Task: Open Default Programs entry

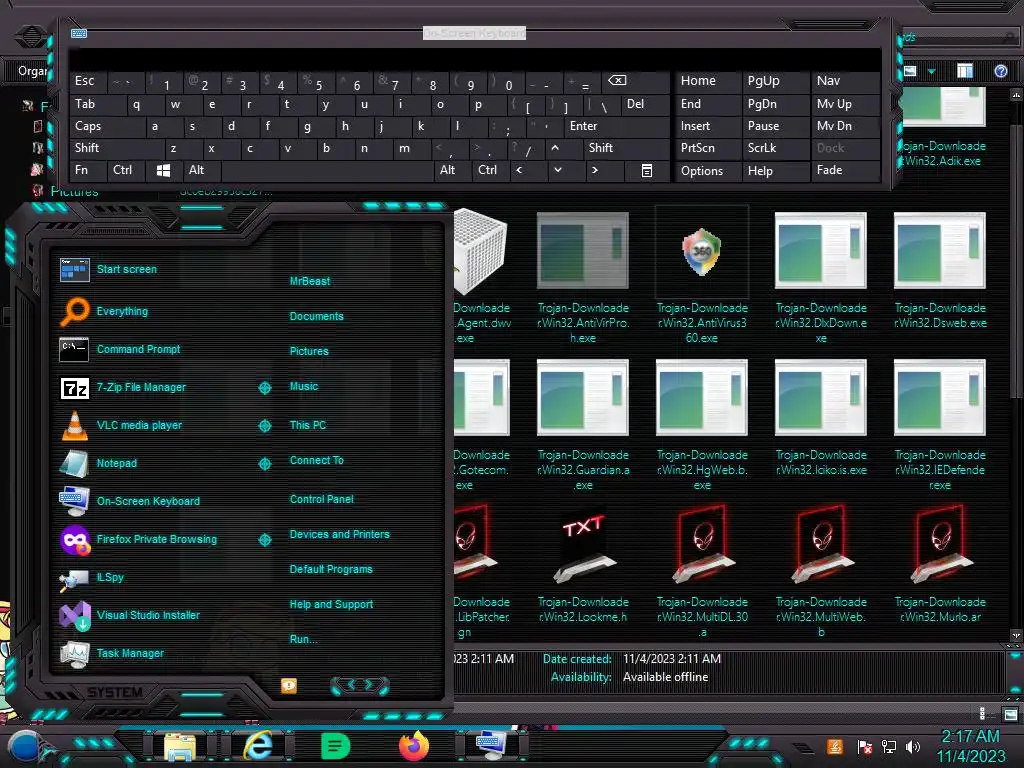Action: click(x=331, y=569)
